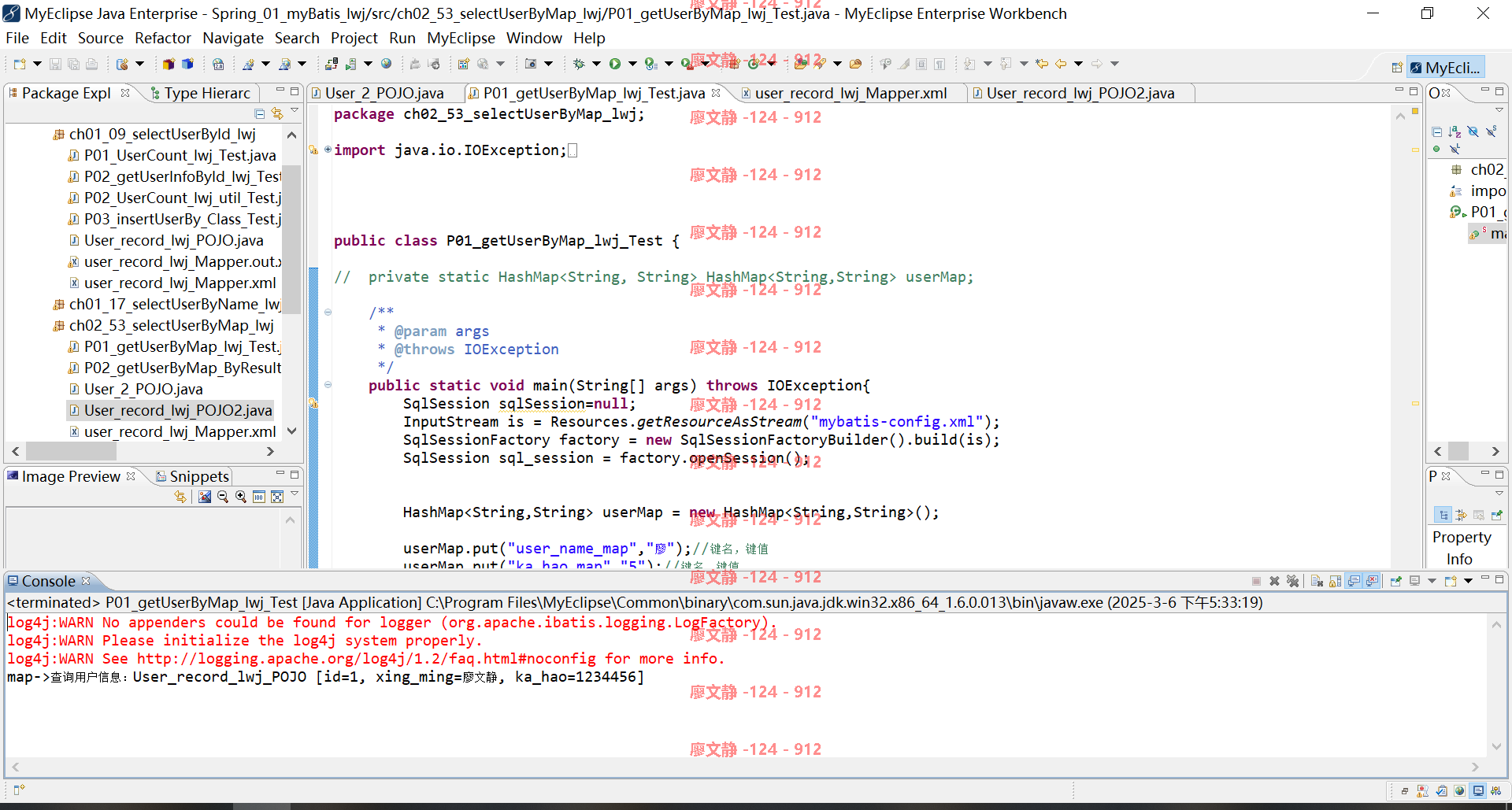The width and height of the screenshot is (1512, 810).
Task: Run the program with green play icon
Action: [x=615, y=64]
